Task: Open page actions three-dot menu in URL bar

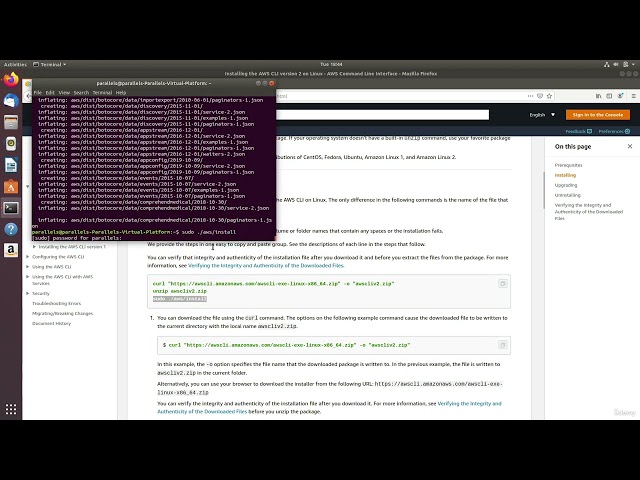Action: coord(530,96)
